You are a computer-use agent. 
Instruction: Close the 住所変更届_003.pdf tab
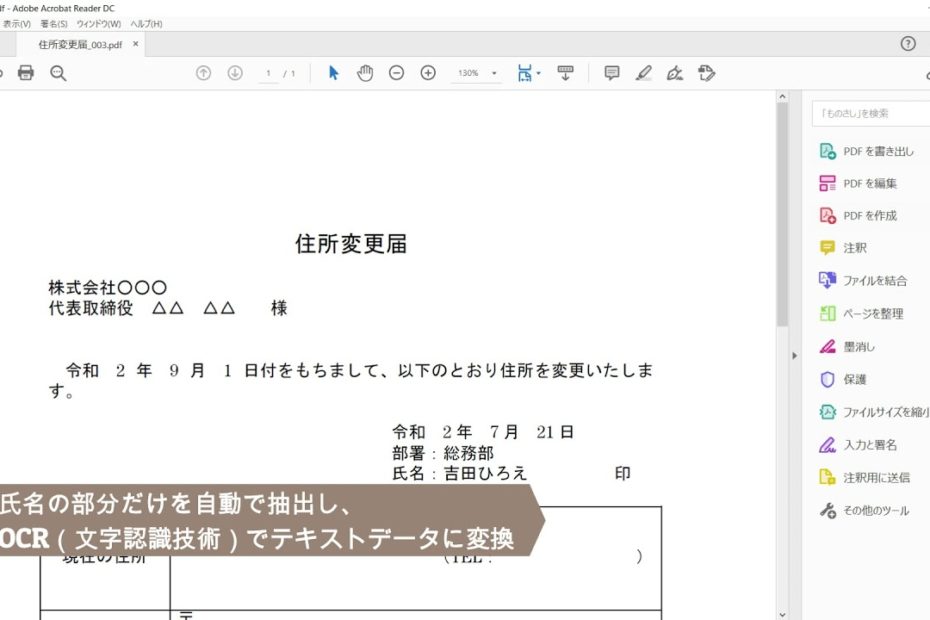coord(136,44)
